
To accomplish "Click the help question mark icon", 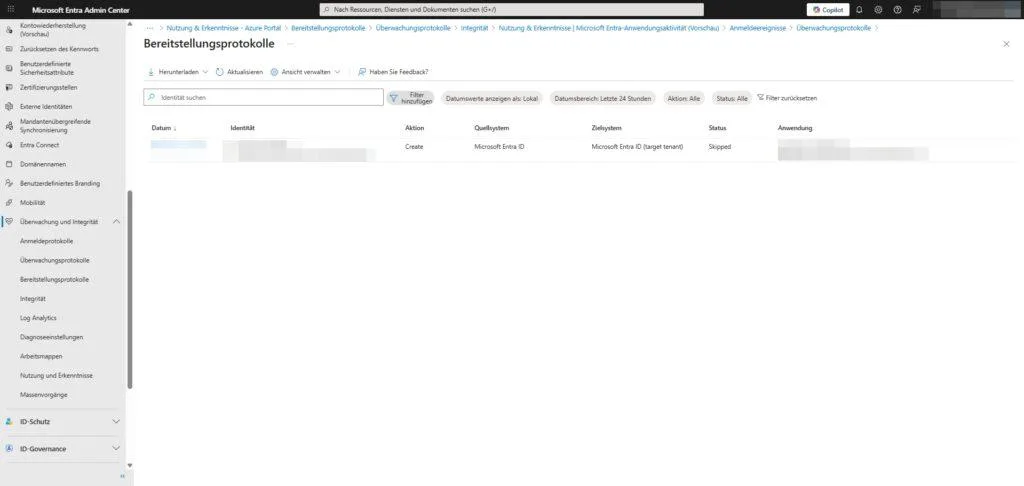I will 897,9.
